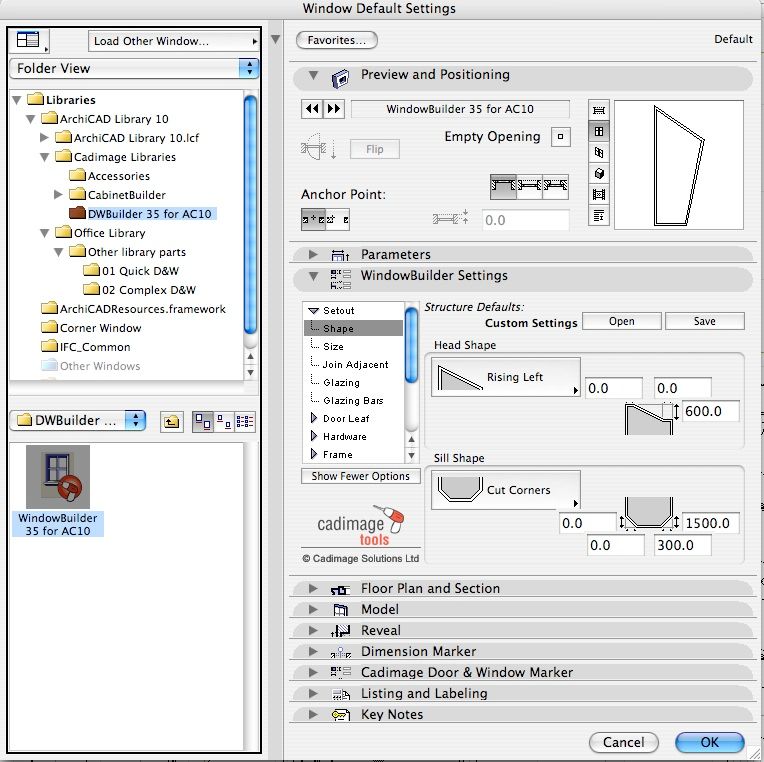Choose the middle reveal anchor option

529,187
